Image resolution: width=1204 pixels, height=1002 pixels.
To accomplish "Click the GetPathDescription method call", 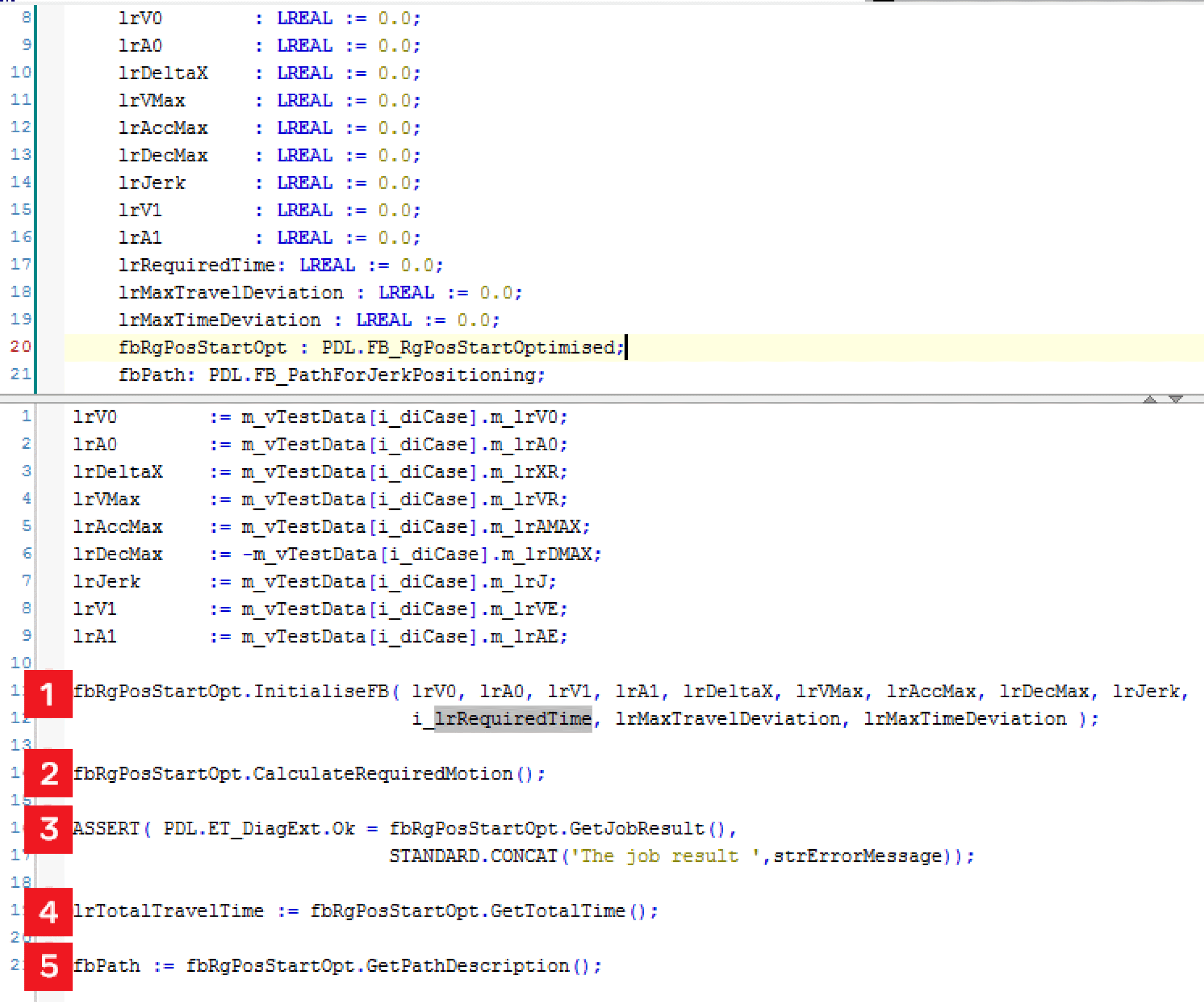I will [467, 966].
